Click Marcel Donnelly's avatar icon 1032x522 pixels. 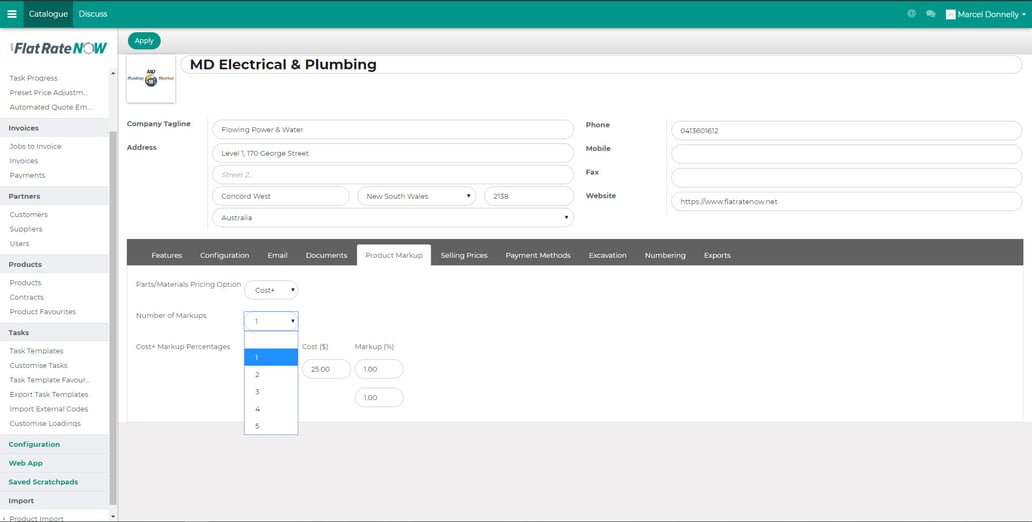(950, 14)
